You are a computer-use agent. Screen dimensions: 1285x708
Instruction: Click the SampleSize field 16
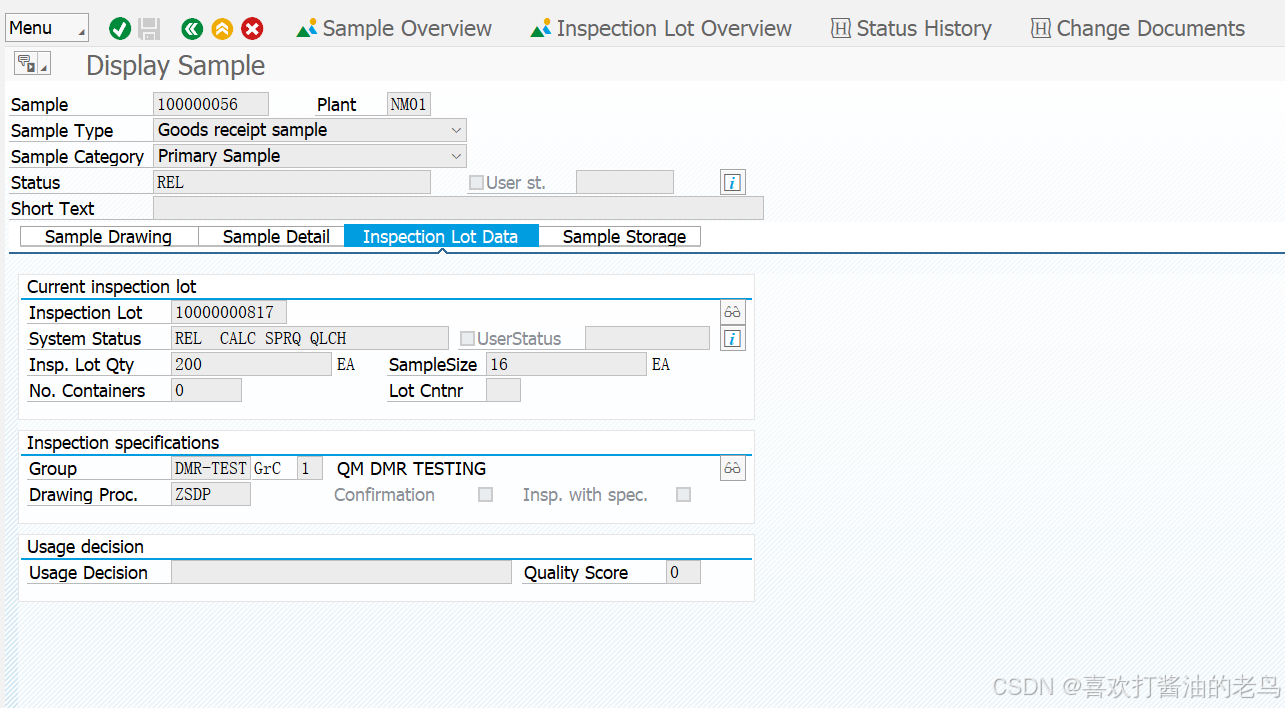[x=566, y=364]
